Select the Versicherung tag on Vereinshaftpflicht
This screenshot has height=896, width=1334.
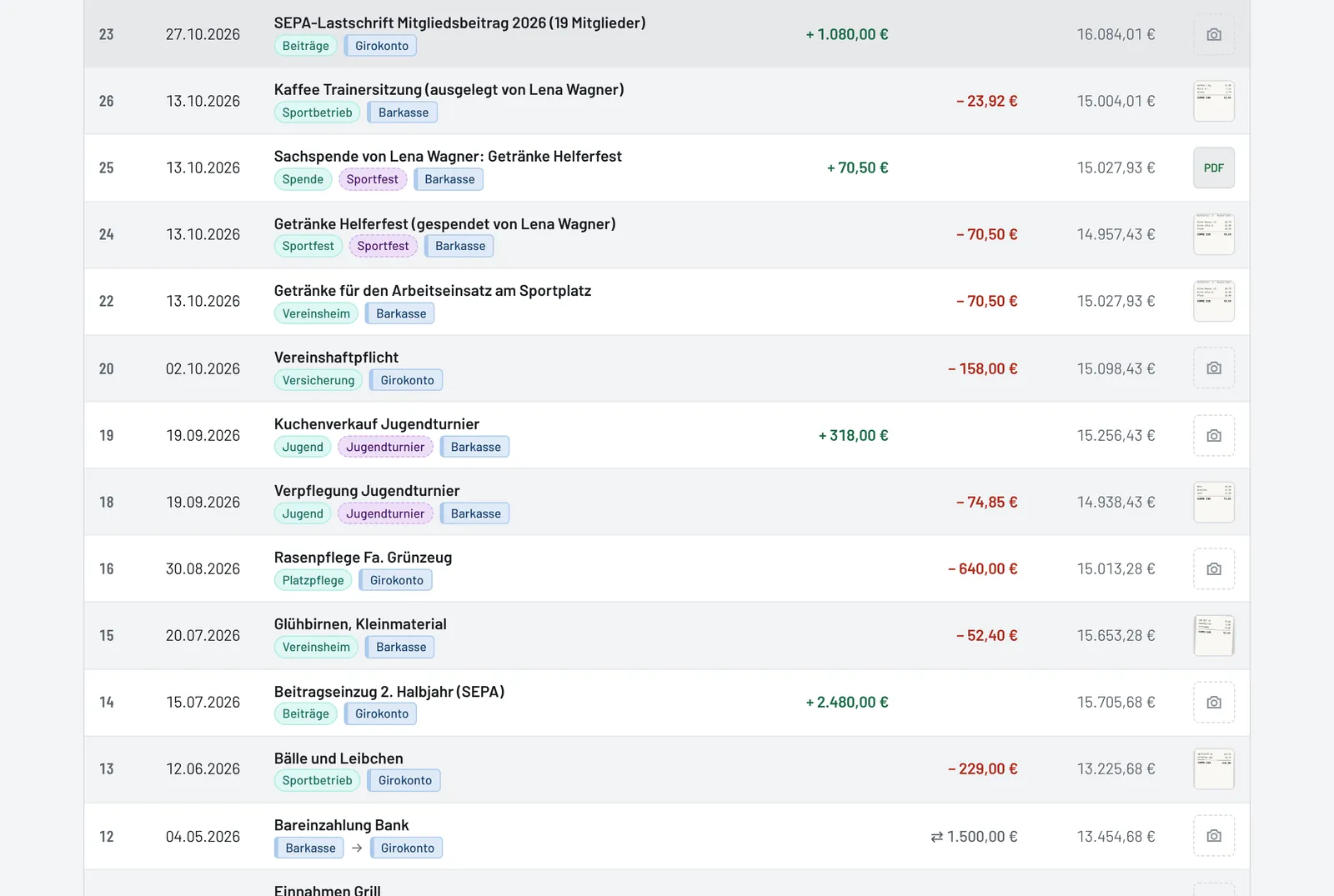pos(318,380)
